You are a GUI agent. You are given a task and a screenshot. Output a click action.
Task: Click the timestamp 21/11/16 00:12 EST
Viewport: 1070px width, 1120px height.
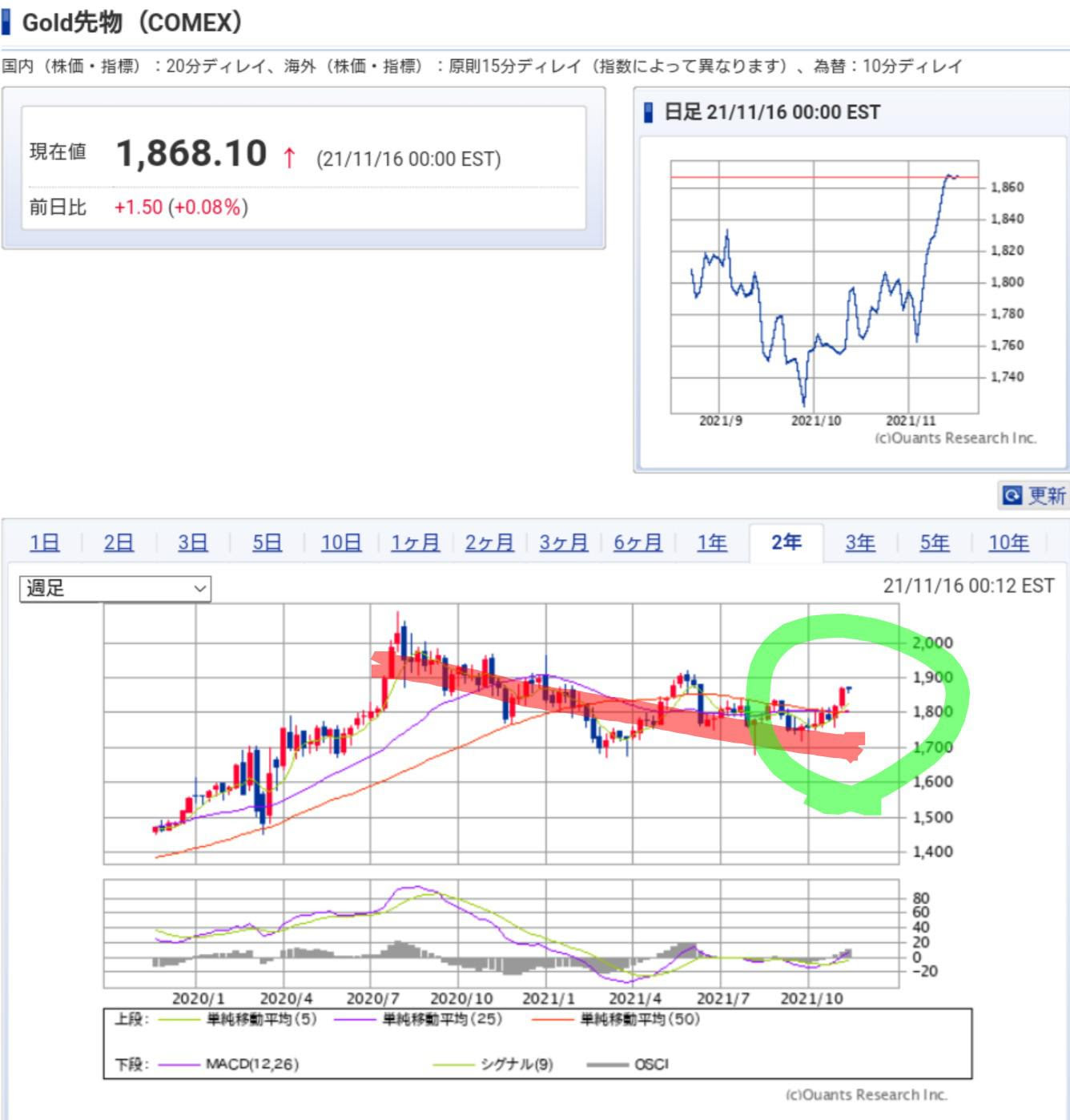968,586
